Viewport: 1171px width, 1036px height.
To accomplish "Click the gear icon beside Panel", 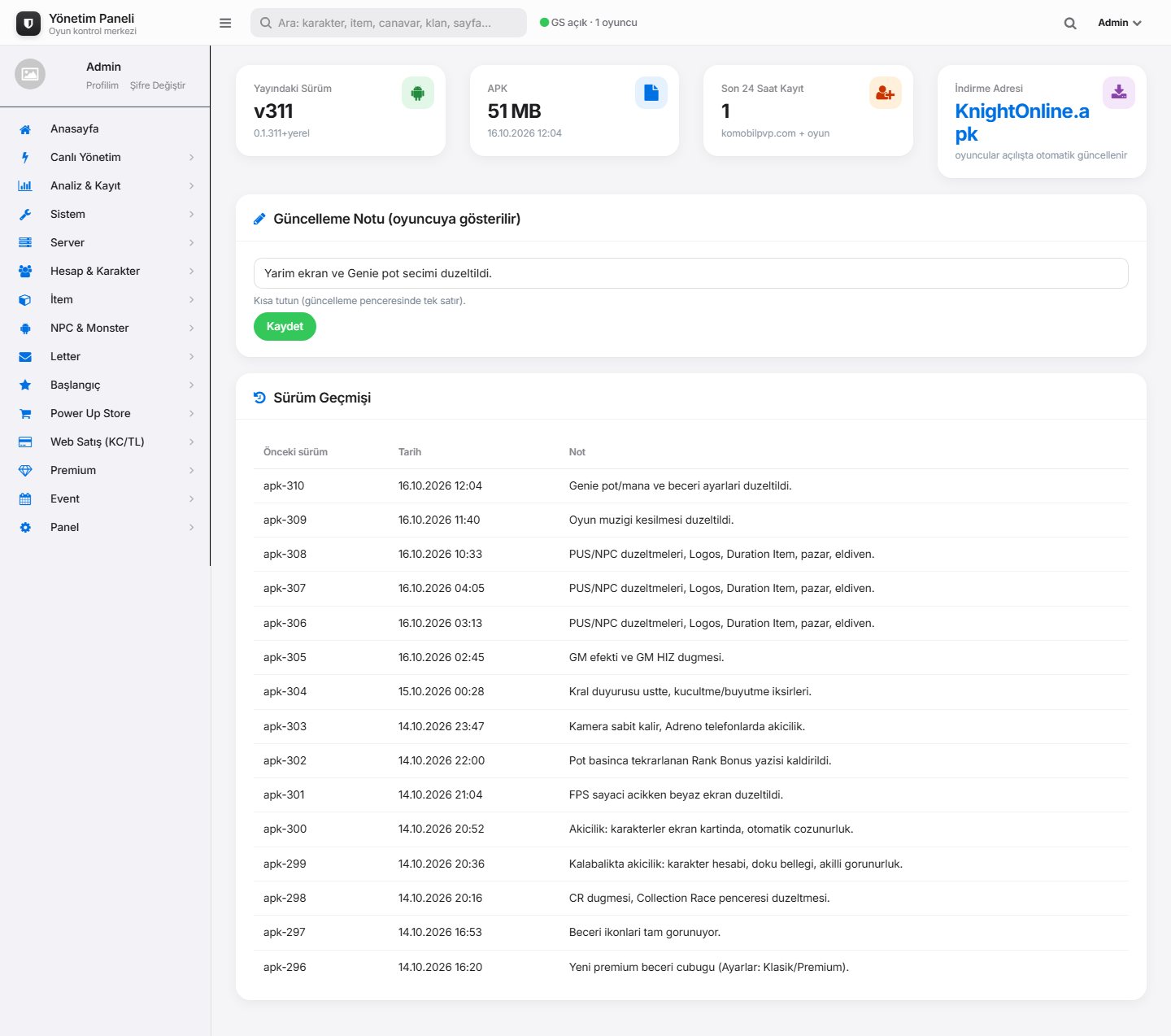I will [x=25, y=528].
